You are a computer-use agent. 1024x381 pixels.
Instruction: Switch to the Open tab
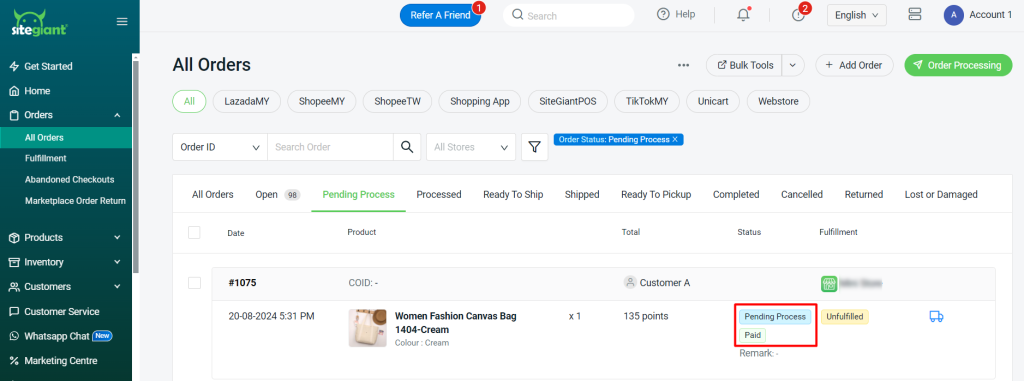point(278,195)
